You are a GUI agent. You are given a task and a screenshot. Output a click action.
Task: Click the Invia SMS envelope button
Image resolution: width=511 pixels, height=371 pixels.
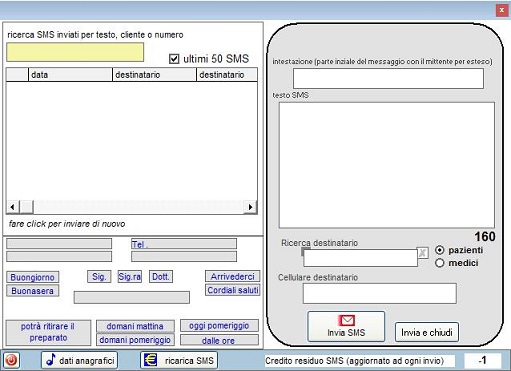(346, 326)
